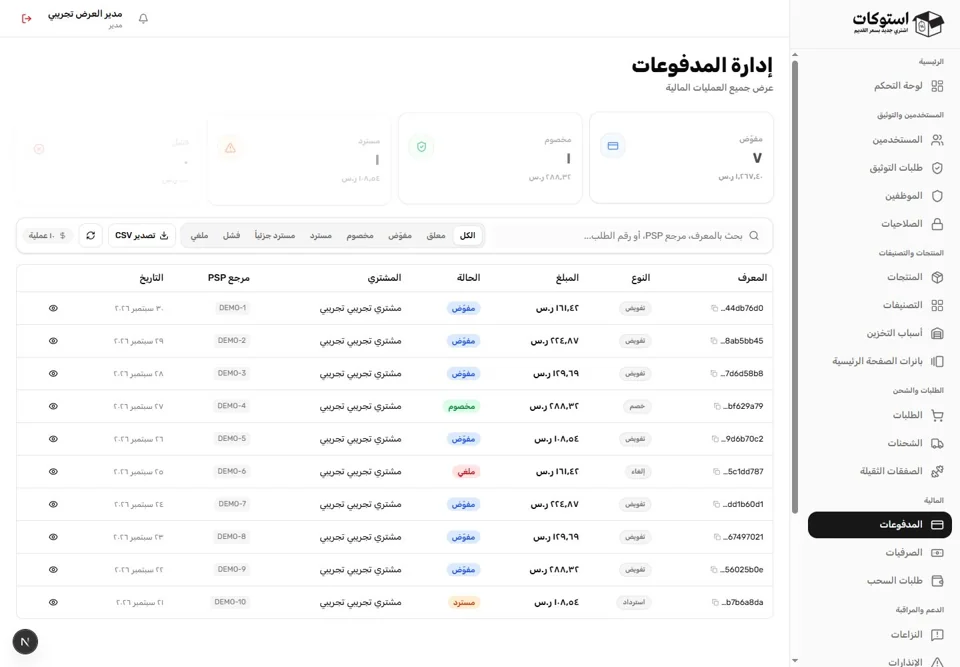
Task: Select the الكل filter tab
Action: tap(468, 235)
